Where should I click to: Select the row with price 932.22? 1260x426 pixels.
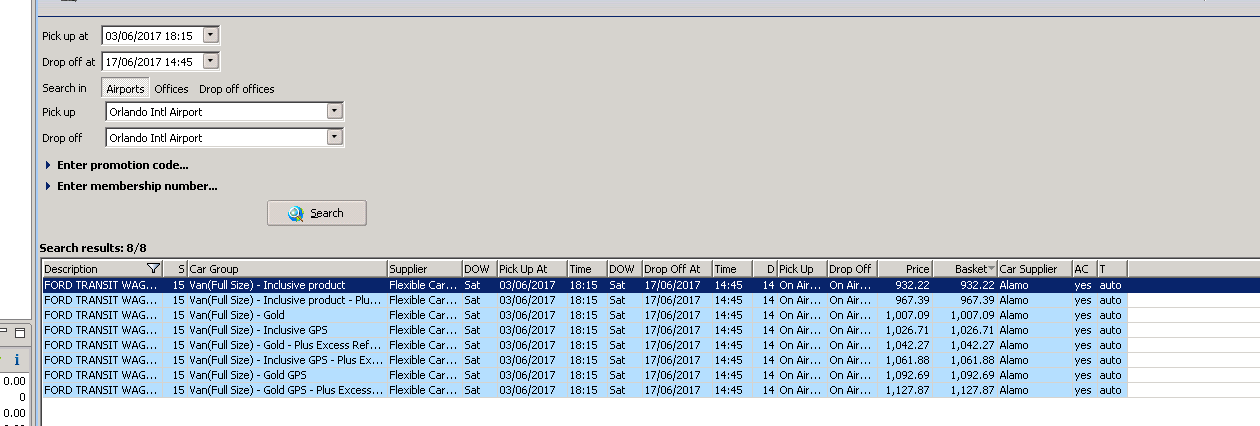pyautogui.click(x=584, y=285)
